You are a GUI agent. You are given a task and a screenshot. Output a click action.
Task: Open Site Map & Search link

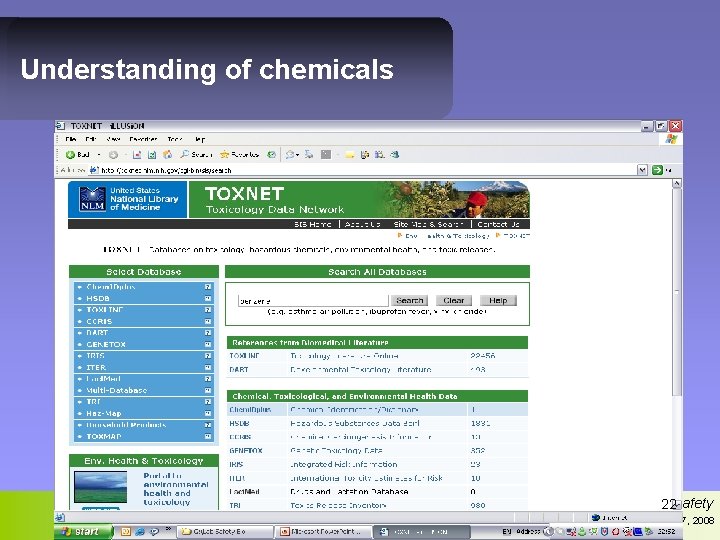click(x=428, y=224)
